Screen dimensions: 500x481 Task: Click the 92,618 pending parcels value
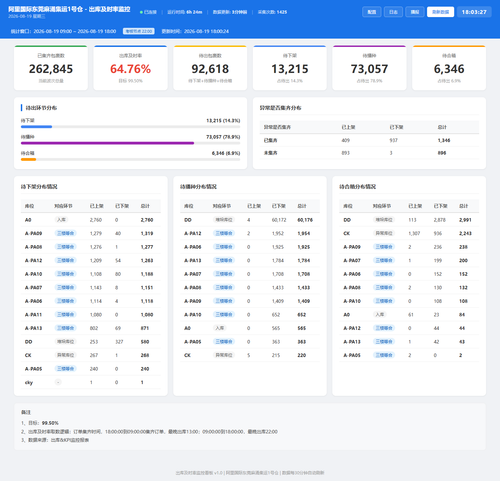point(210,69)
